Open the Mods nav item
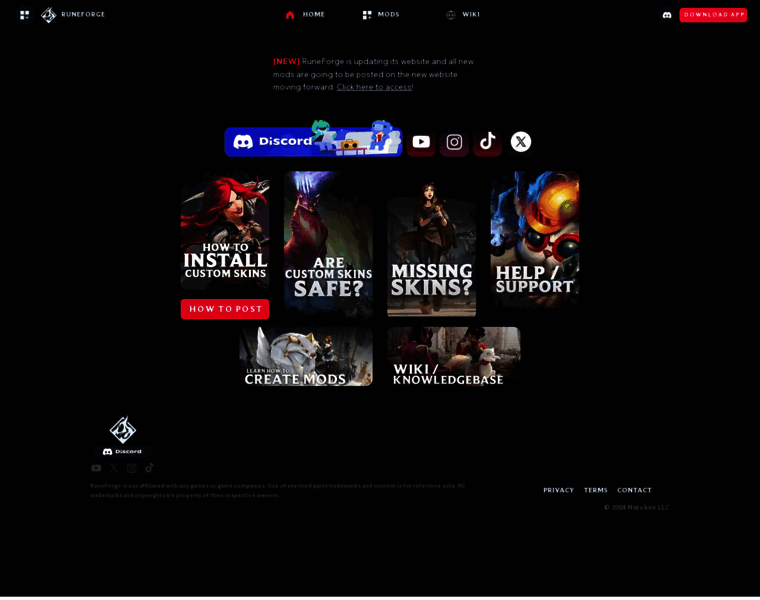760x600 pixels. (381, 15)
